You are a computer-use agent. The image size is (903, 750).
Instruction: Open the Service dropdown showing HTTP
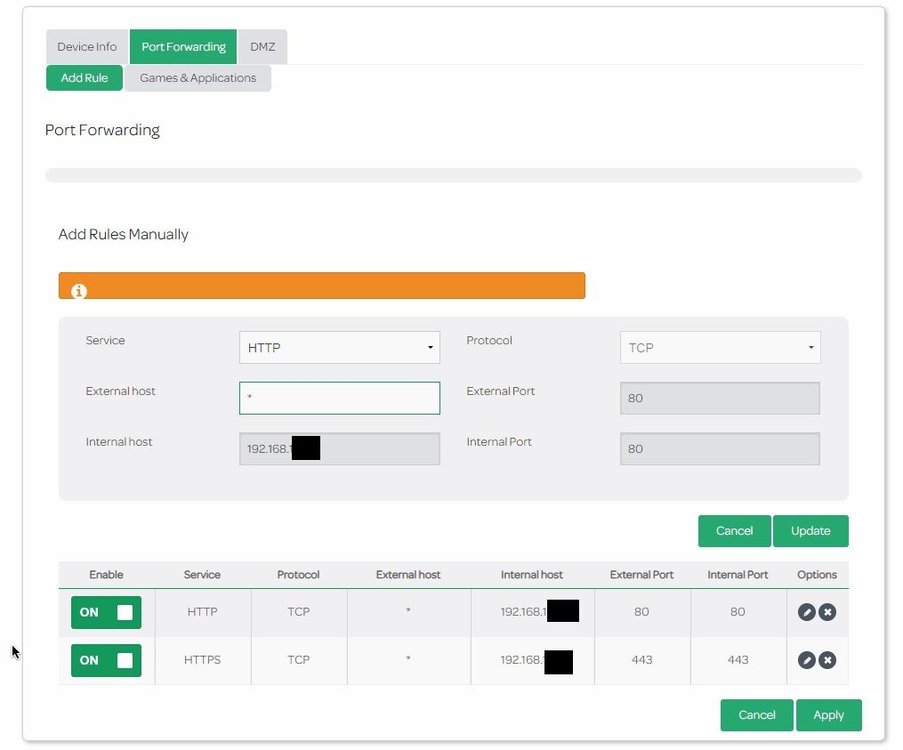(x=339, y=347)
